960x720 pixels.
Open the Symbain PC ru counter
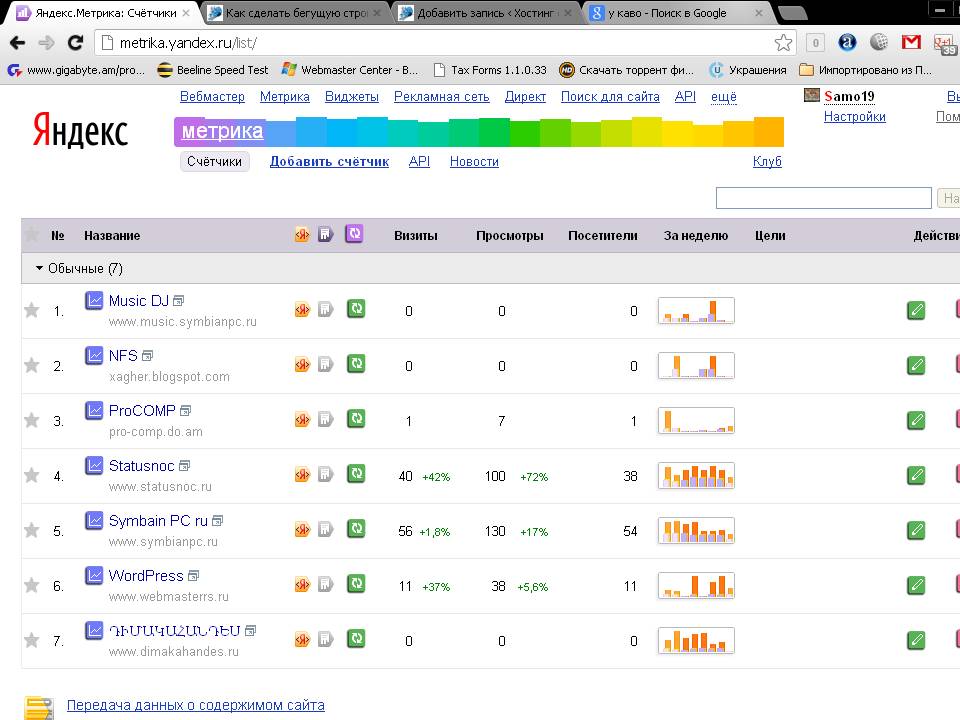158,521
